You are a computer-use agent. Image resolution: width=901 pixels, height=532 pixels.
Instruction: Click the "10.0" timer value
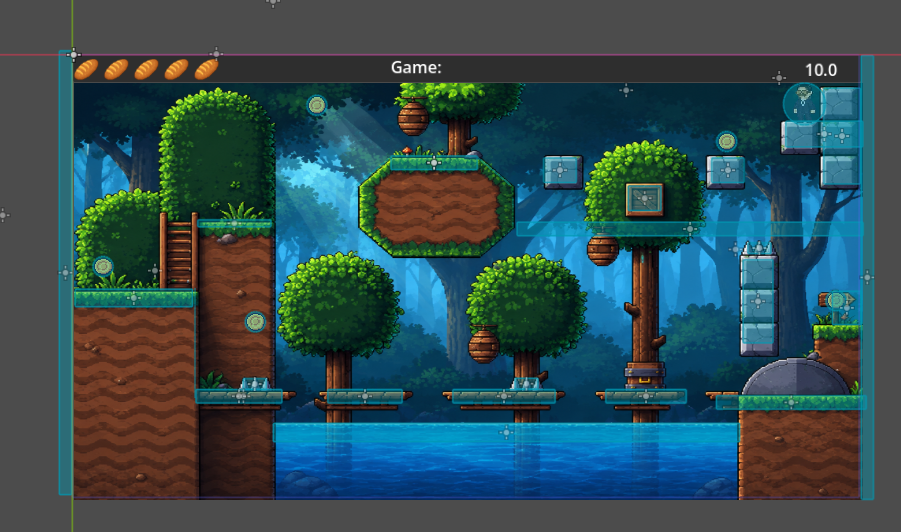coord(821,70)
